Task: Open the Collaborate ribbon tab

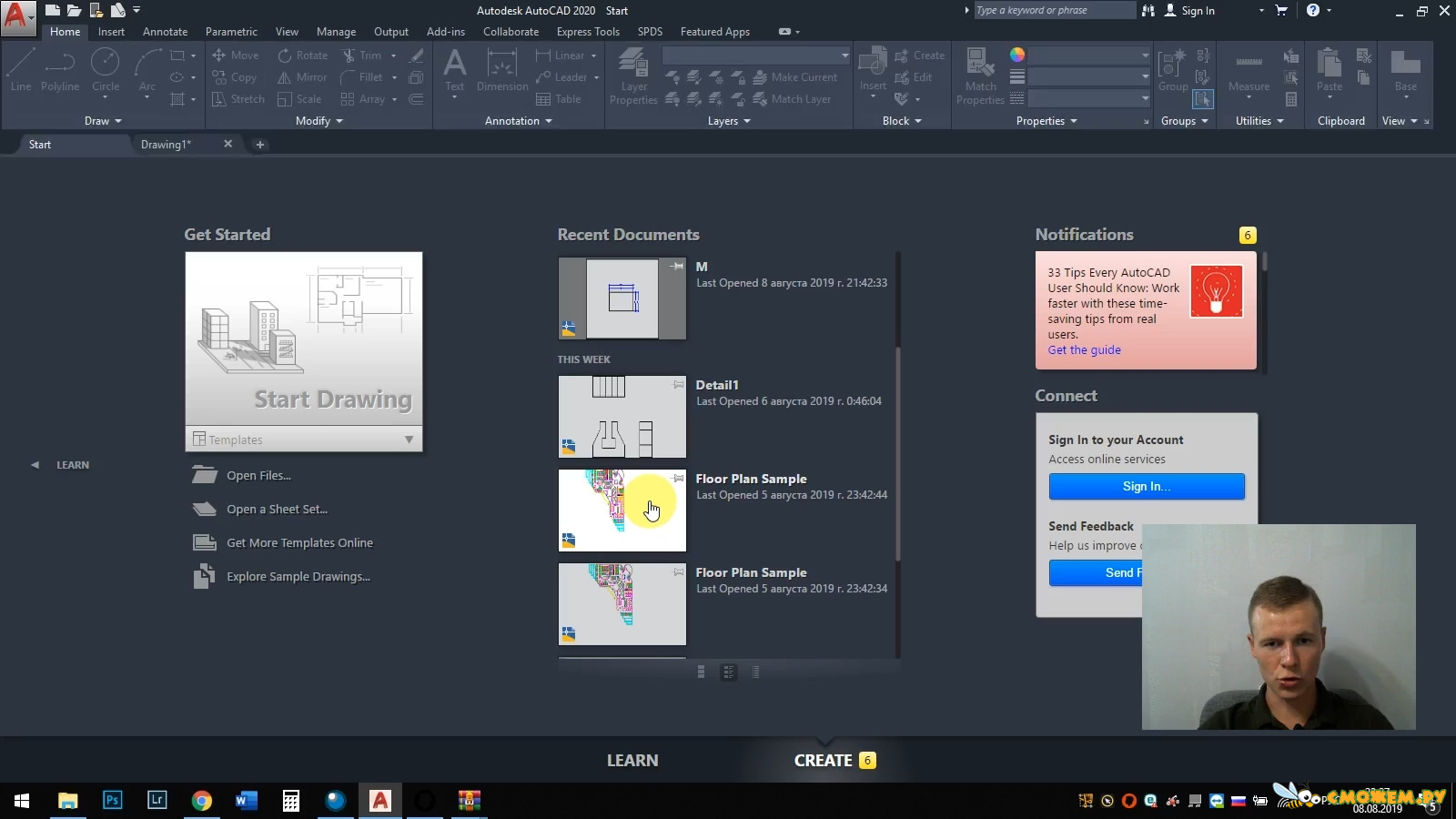Action: [x=511, y=32]
